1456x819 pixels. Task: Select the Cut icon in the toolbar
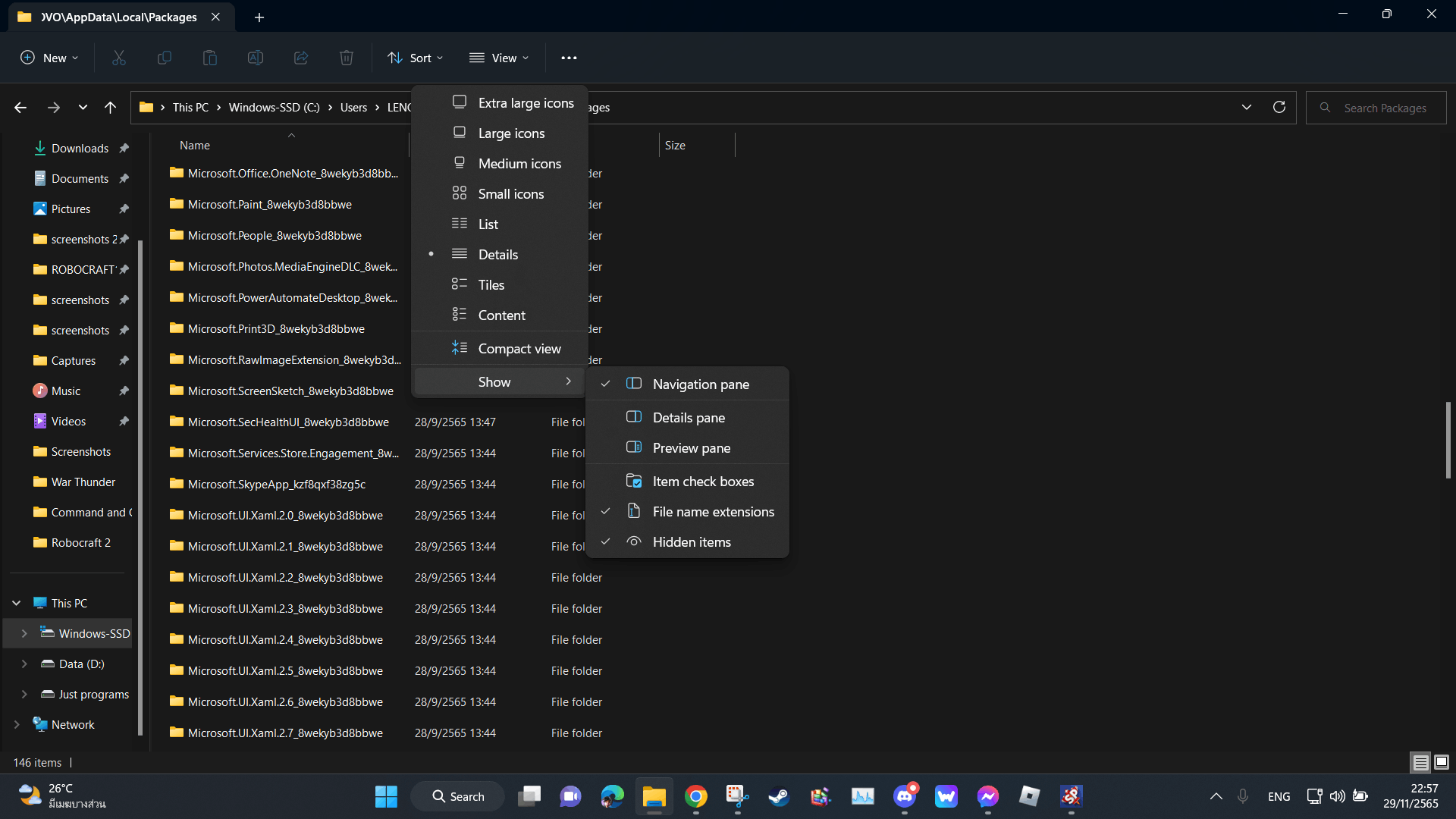(x=118, y=57)
